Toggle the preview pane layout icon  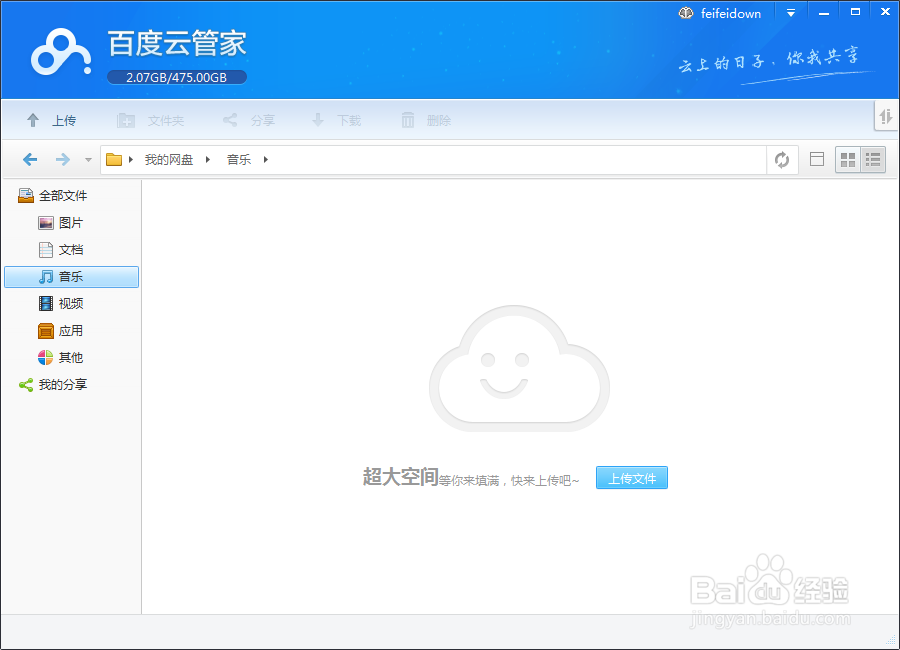(817, 159)
